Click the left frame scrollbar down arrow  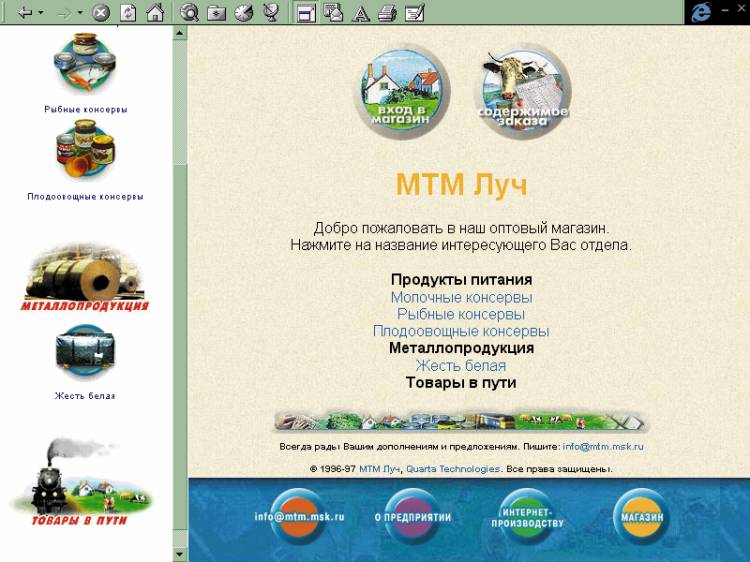coord(180,553)
